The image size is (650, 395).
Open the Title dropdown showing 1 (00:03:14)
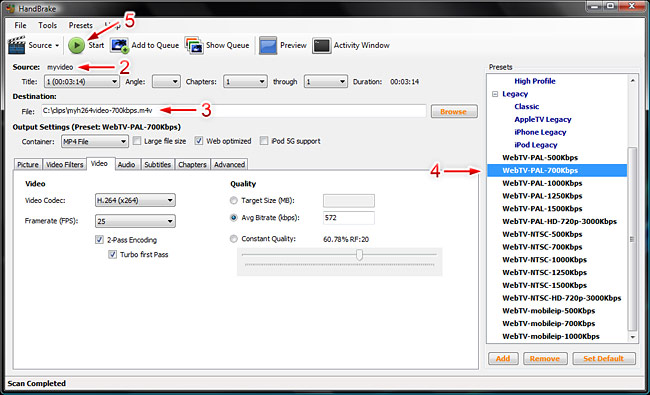coord(82,82)
